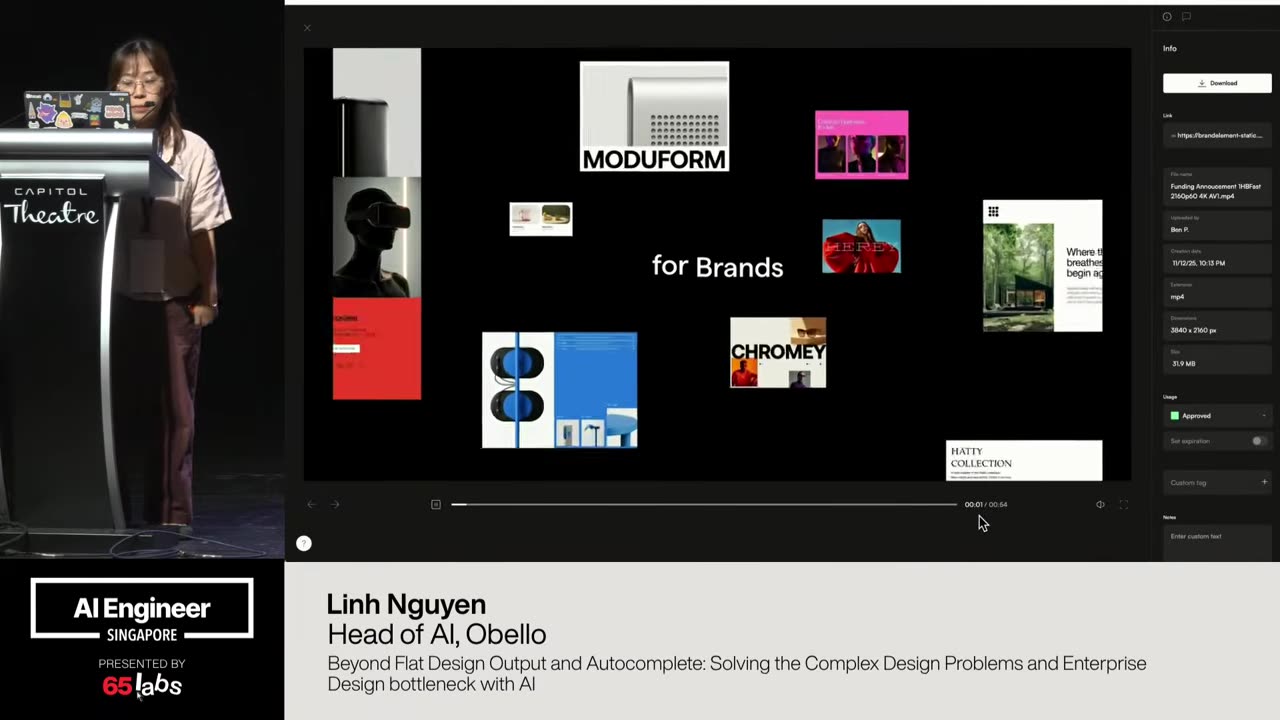The image size is (1280, 720).
Task: Click the Custom tag field
Action: point(1217,482)
